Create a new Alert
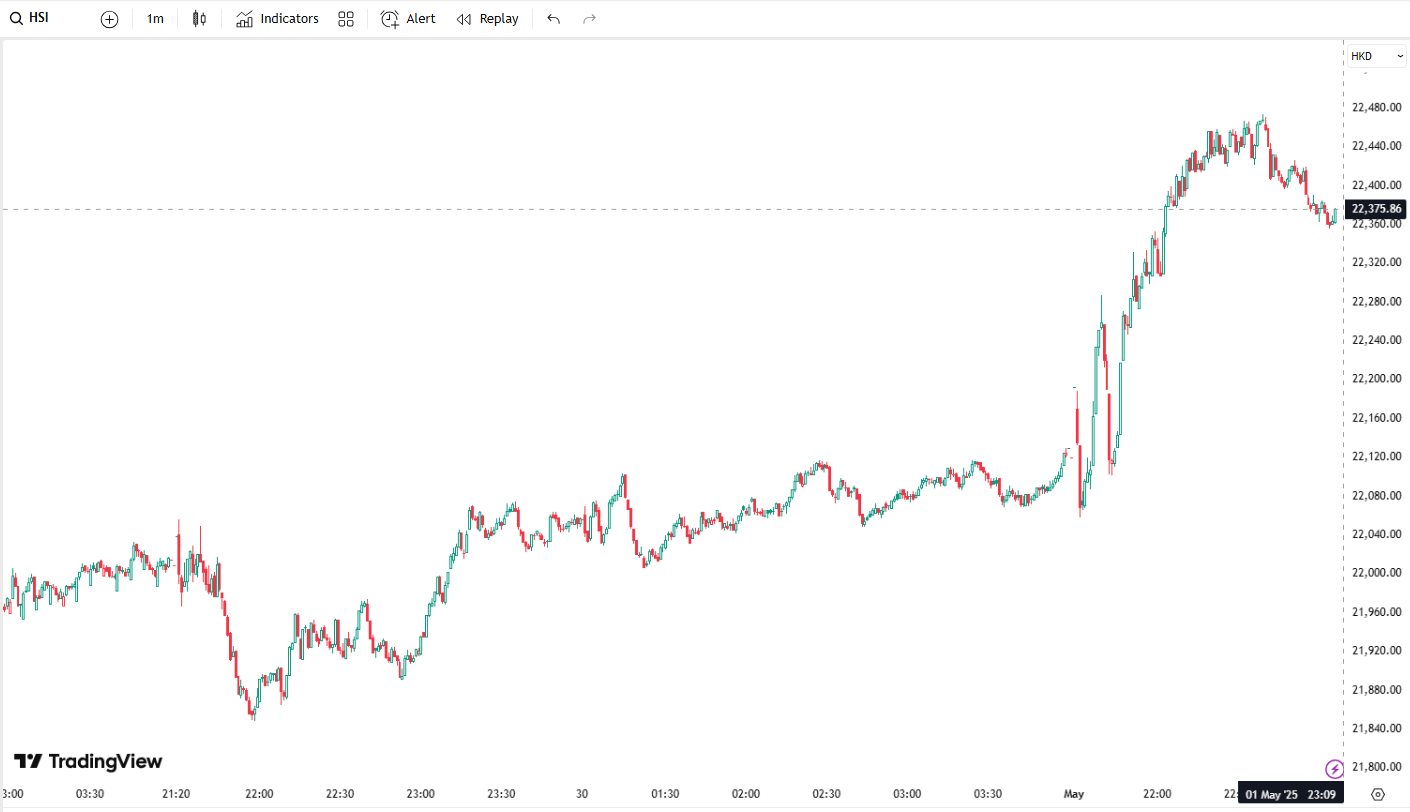The image size is (1410, 812). pyautogui.click(x=408, y=19)
